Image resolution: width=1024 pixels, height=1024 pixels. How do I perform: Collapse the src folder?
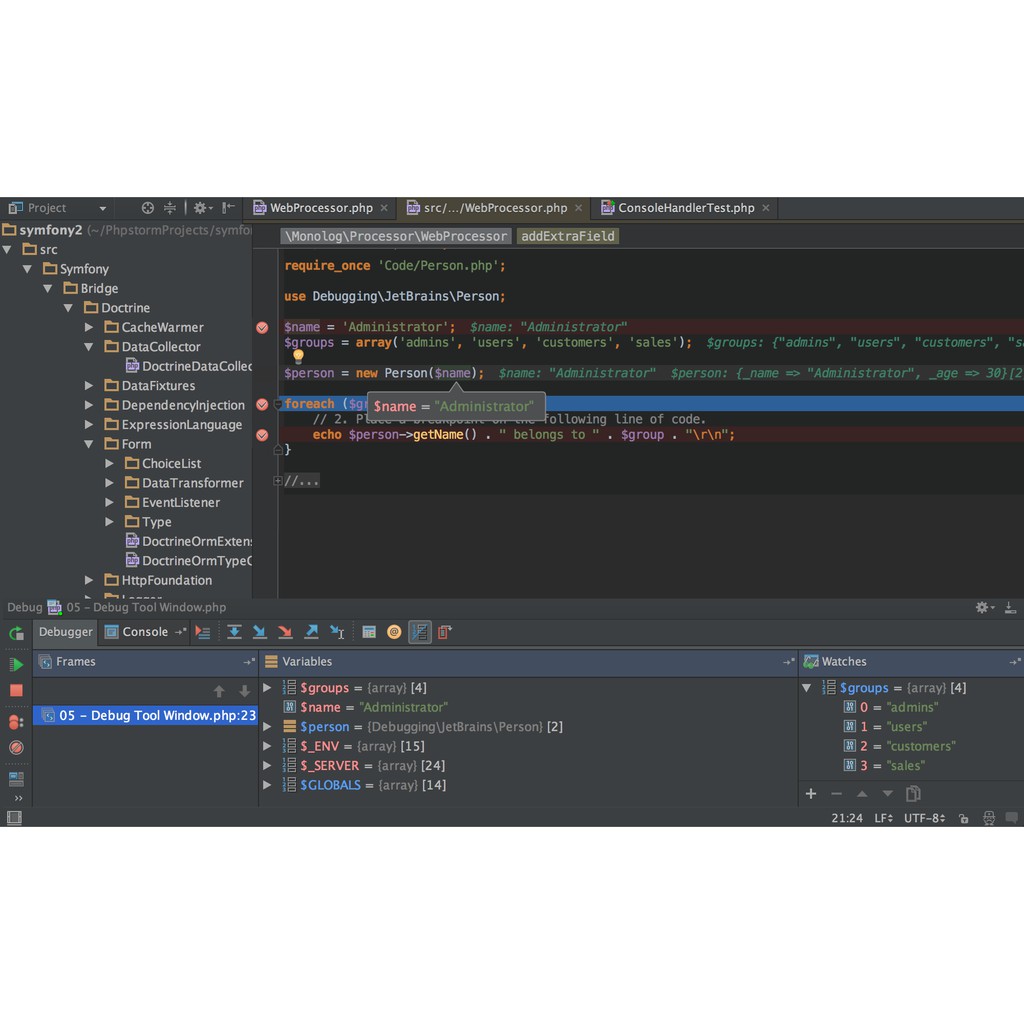click(7, 249)
